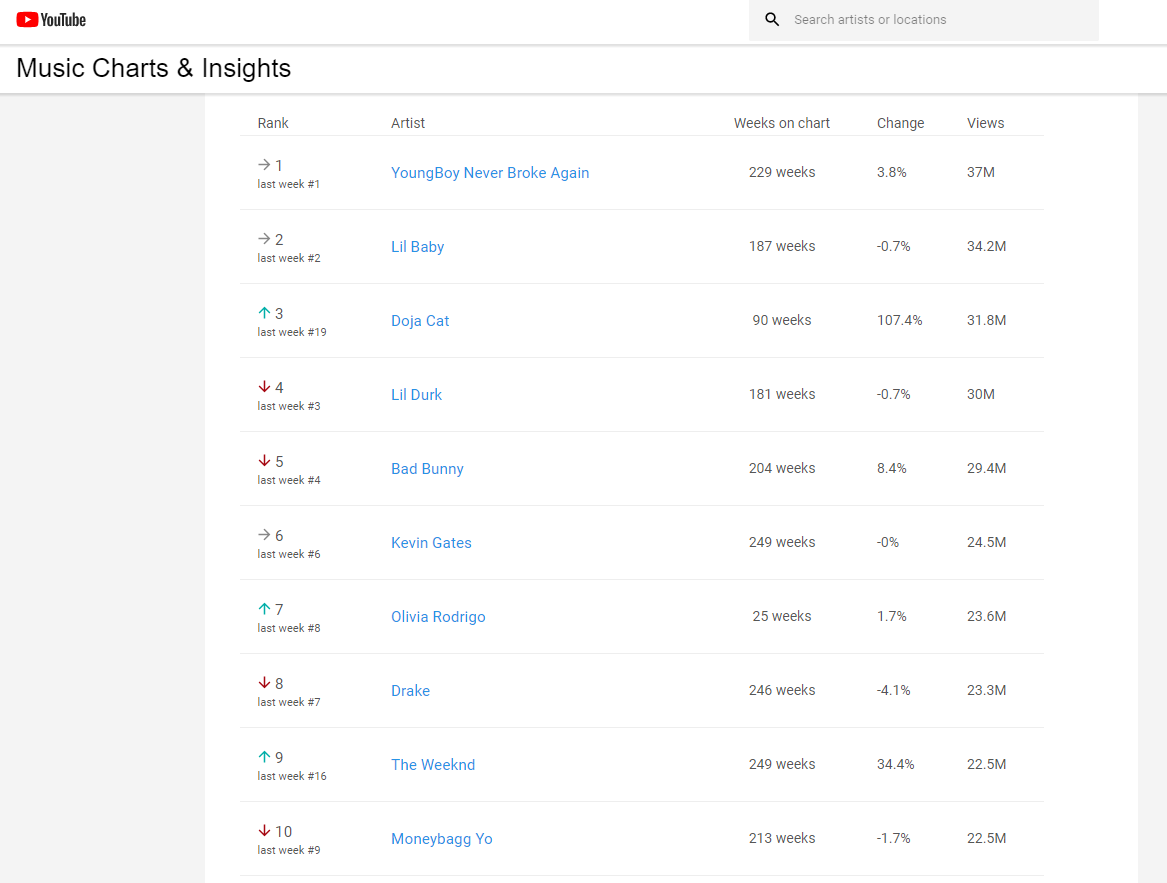
Task: Click the red down arrow beside rank 5
Action: tap(264, 461)
